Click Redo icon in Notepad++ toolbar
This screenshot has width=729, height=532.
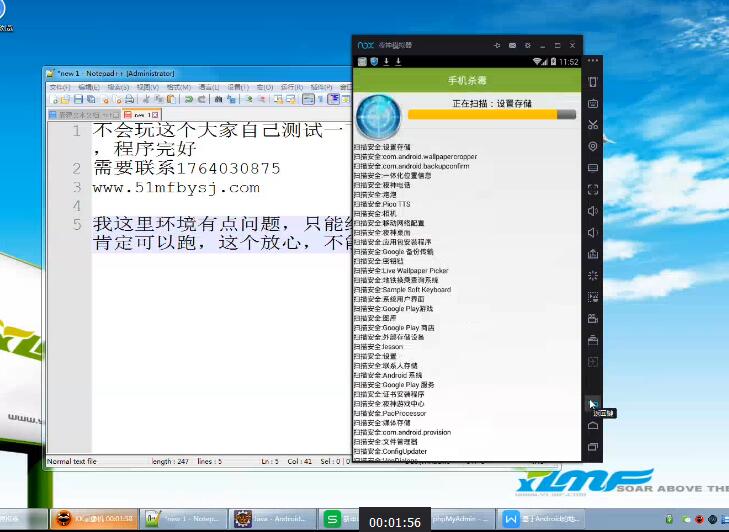[x=202, y=99]
